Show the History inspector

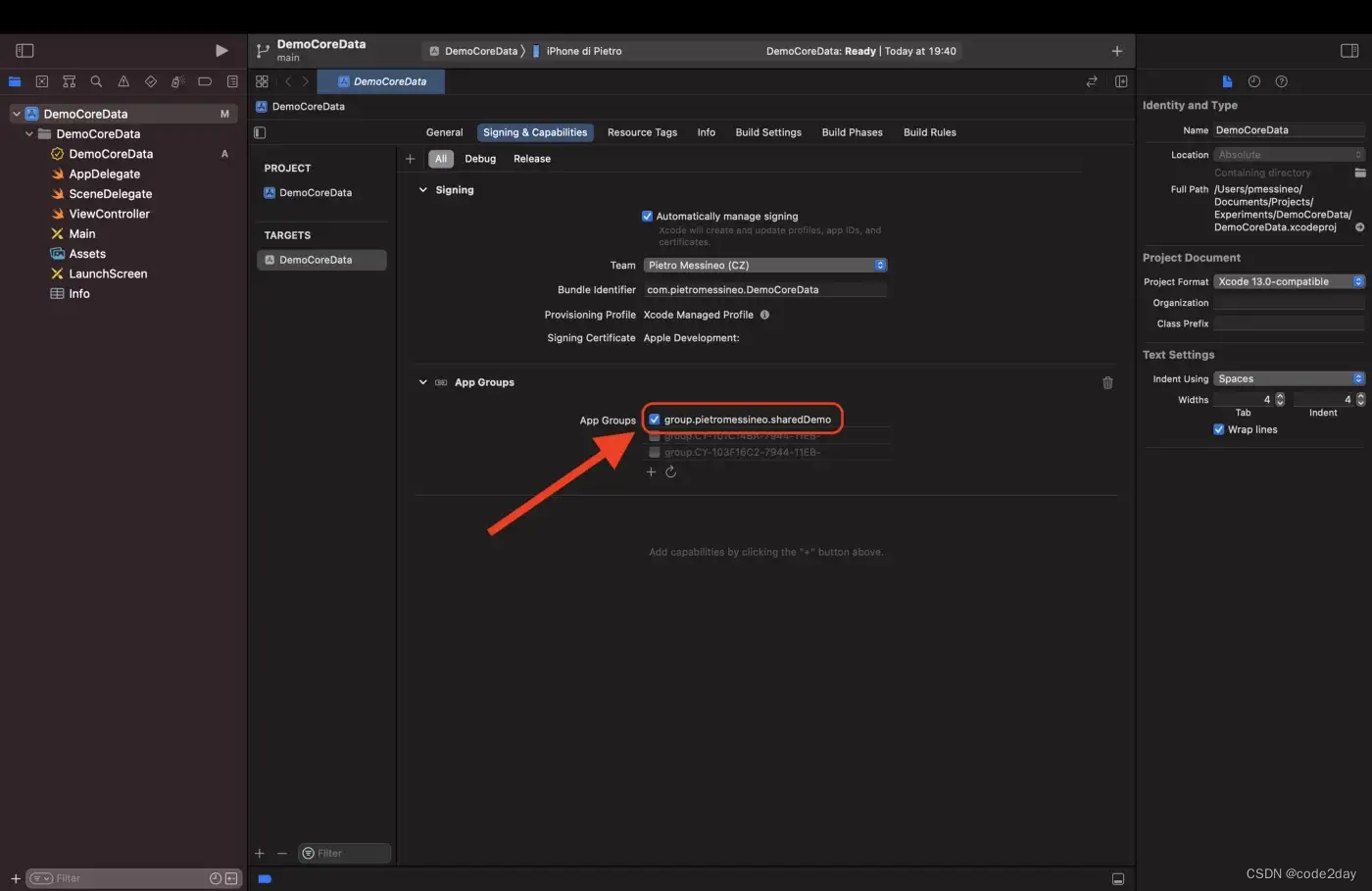1254,81
